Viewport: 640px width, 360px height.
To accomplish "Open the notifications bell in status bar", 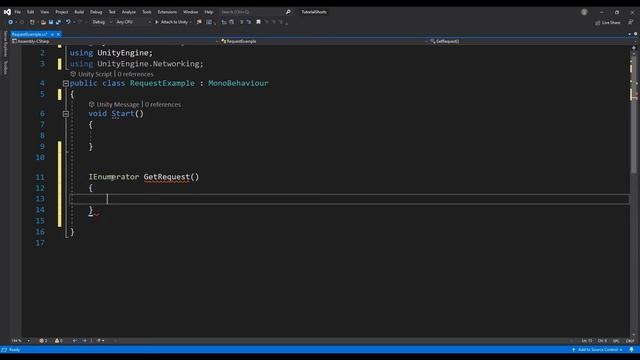I will click(x=632, y=350).
